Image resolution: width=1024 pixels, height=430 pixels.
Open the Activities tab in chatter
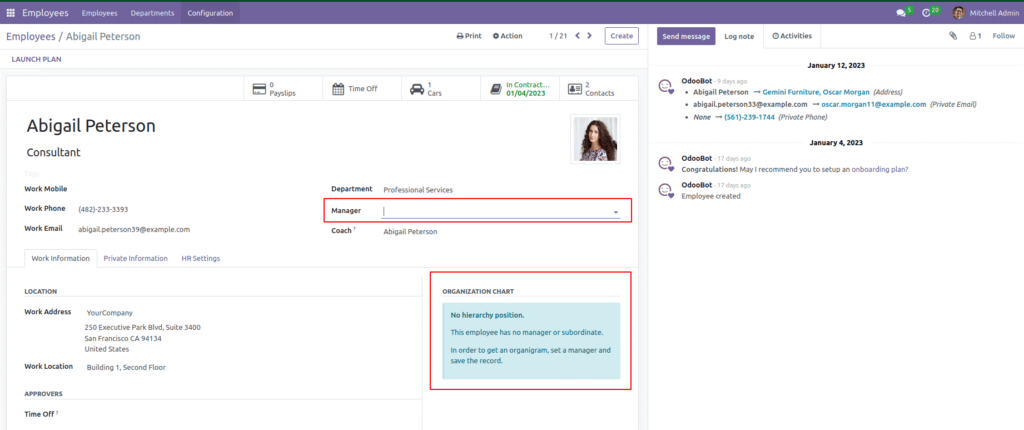pyautogui.click(x=792, y=36)
